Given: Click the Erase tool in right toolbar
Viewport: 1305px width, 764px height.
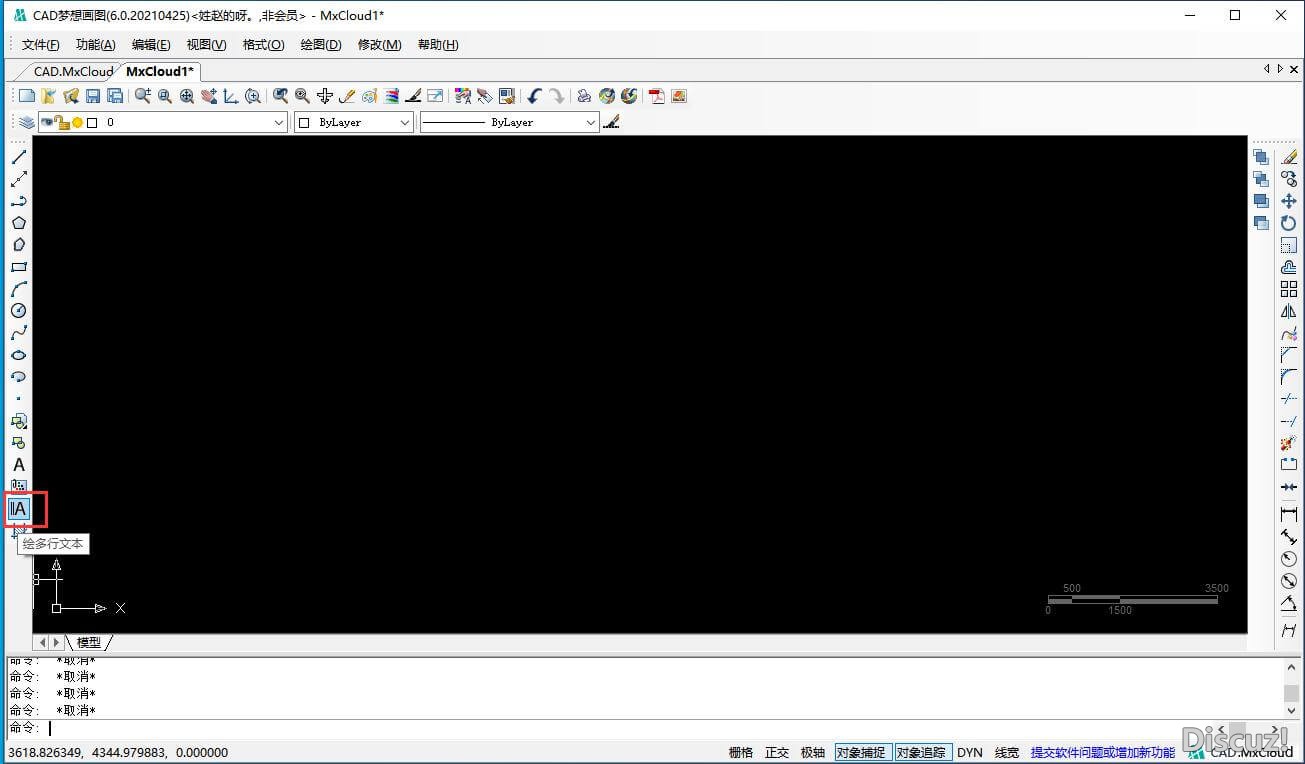Looking at the screenshot, I should 1289,157.
